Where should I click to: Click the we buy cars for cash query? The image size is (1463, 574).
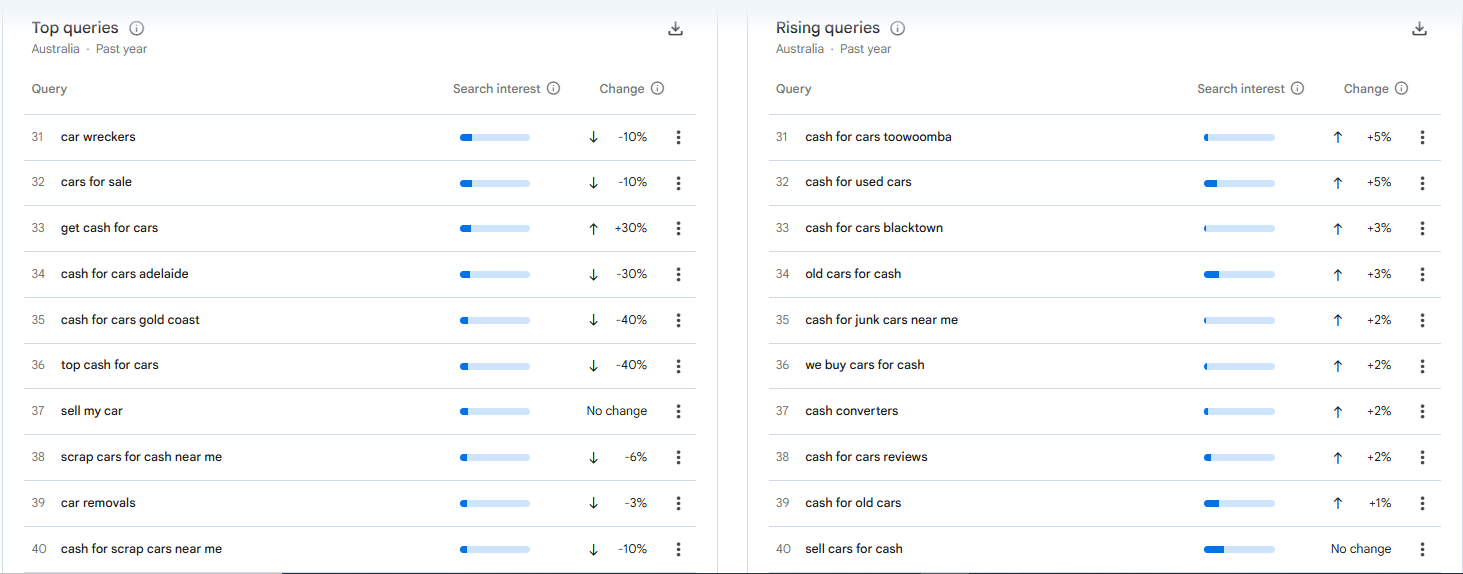(x=865, y=365)
